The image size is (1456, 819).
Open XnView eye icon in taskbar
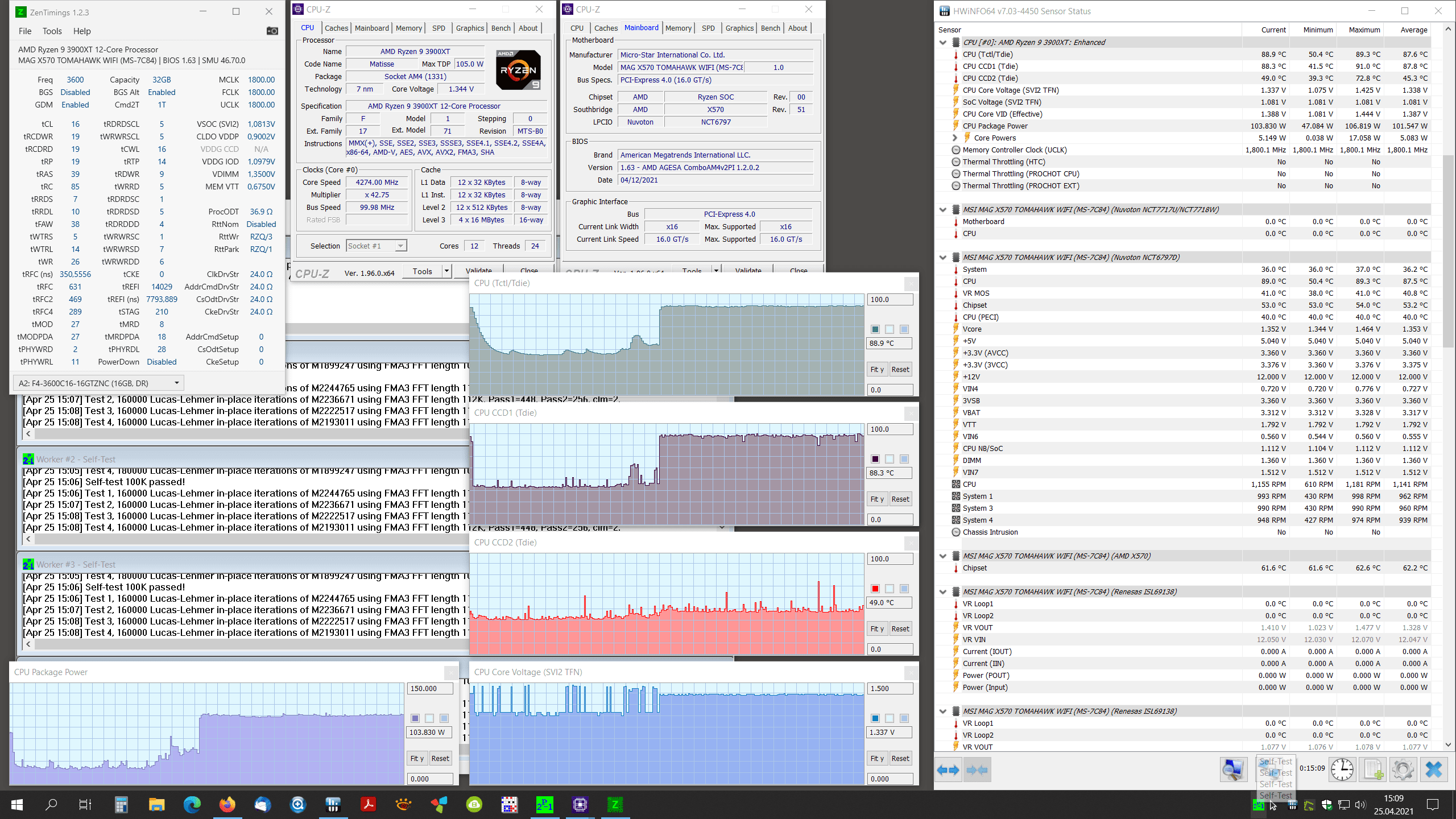point(404,804)
